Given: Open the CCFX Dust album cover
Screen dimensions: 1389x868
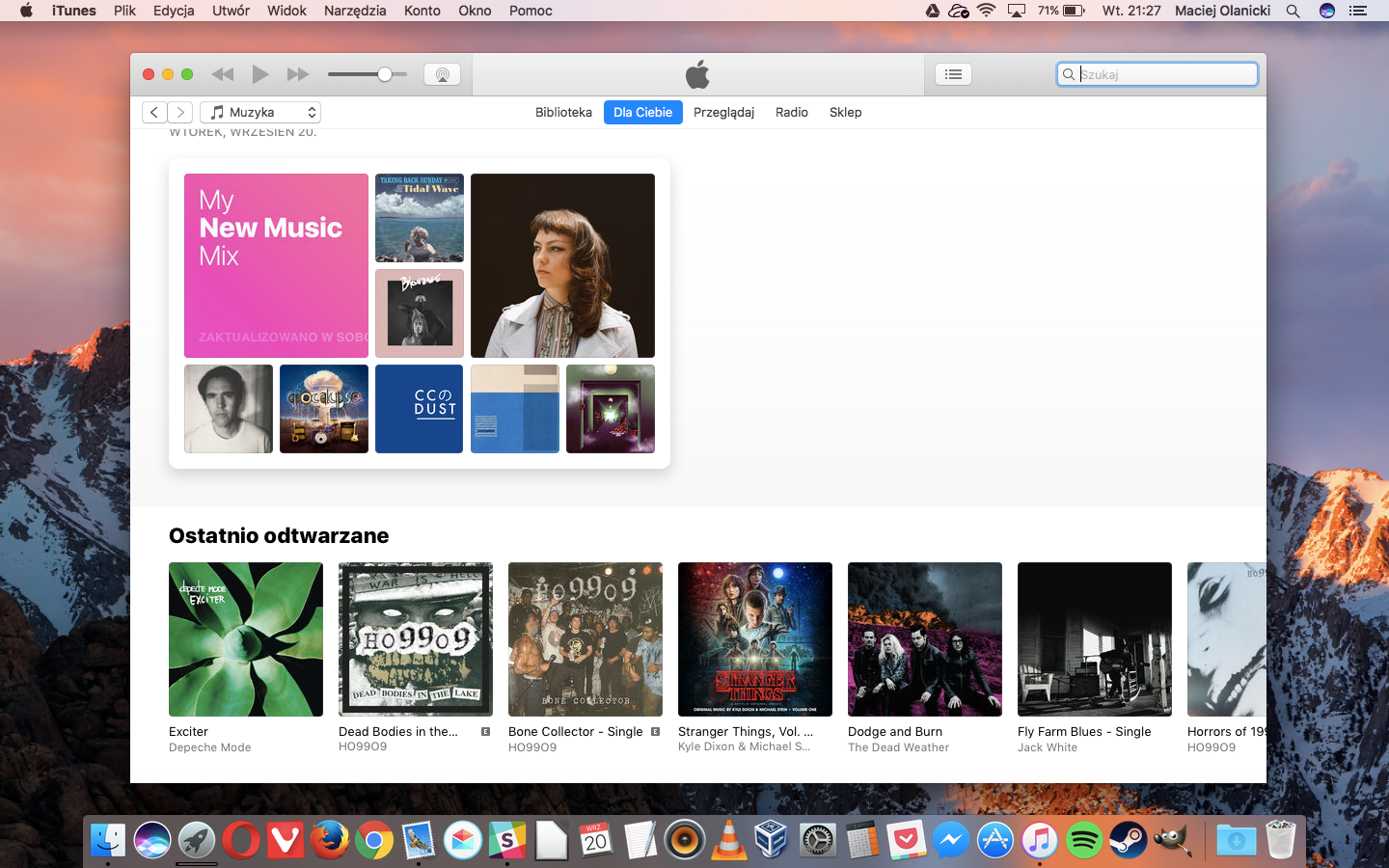Looking at the screenshot, I should (420, 409).
